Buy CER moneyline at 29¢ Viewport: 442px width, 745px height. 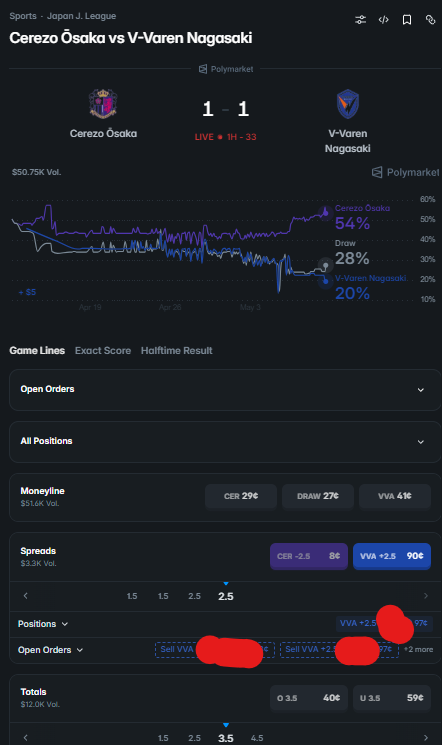point(241,496)
